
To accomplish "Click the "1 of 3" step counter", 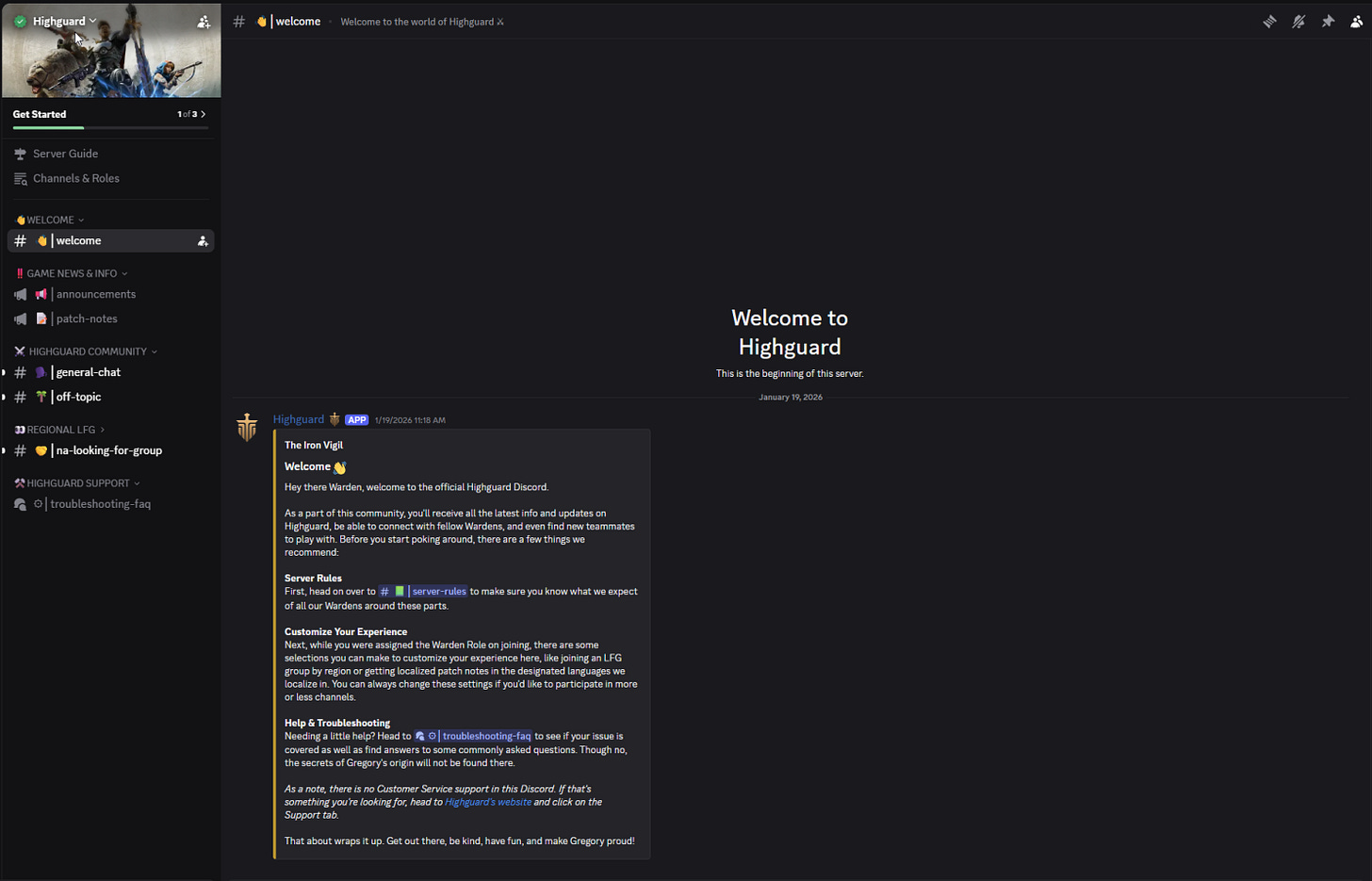I will 188,114.
